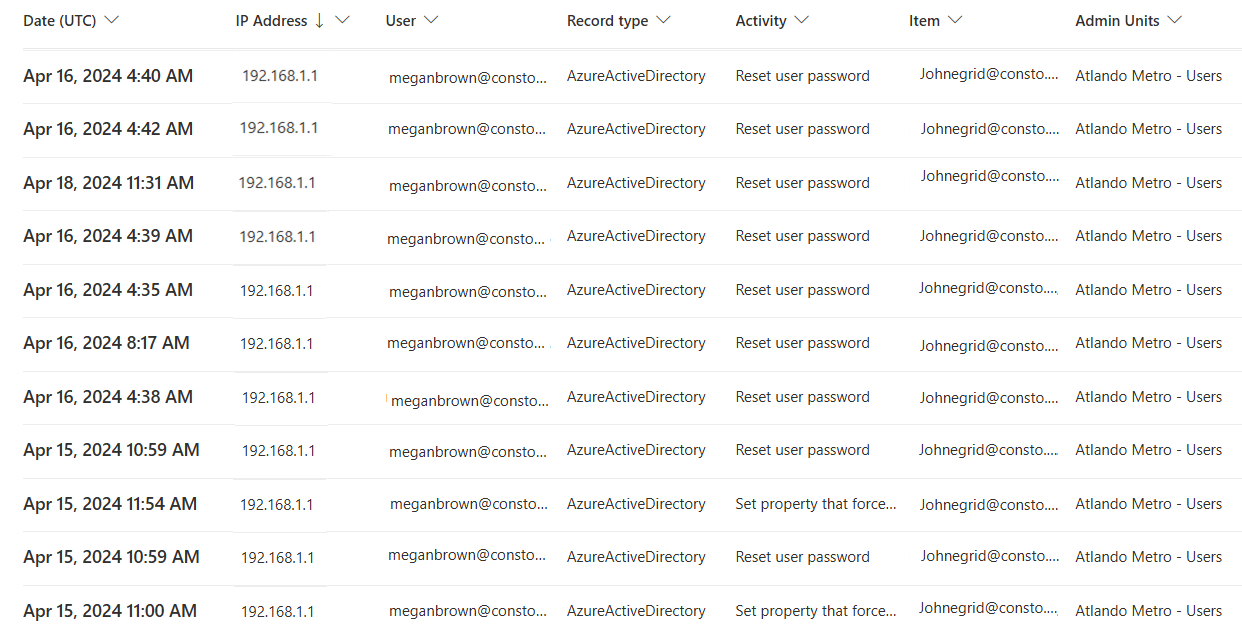Click AzureActiveDirectory in the first row
The height and width of the screenshot is (638, 1242).
636,74
